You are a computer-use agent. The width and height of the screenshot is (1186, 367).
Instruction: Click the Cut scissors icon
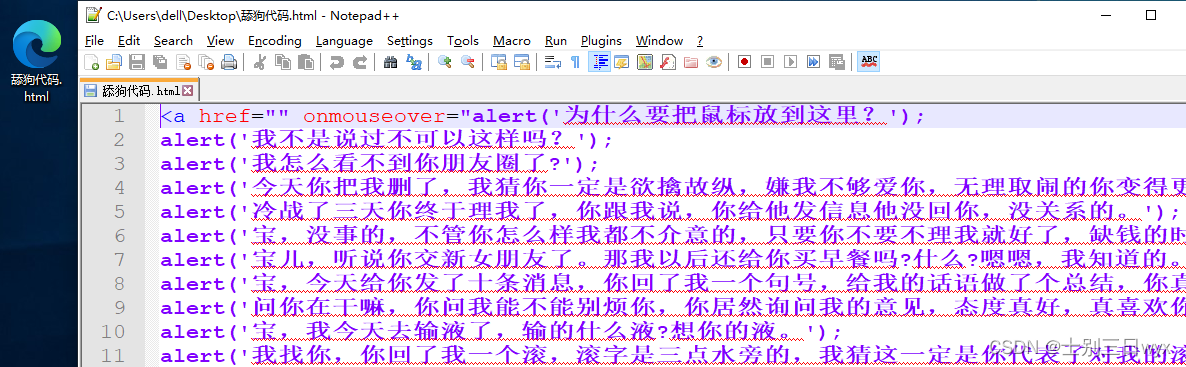point(259,62)
